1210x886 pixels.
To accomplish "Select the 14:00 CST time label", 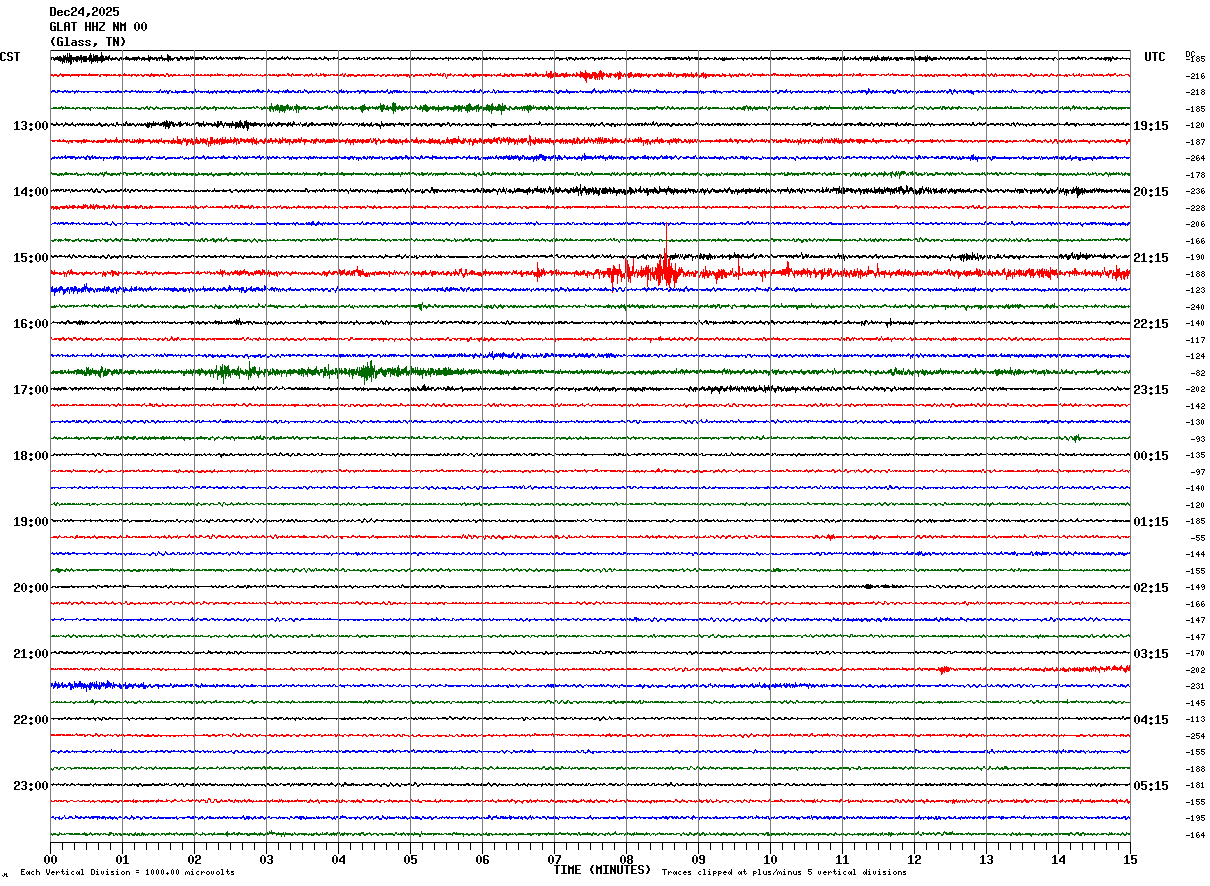I will (x=30, y=192).
